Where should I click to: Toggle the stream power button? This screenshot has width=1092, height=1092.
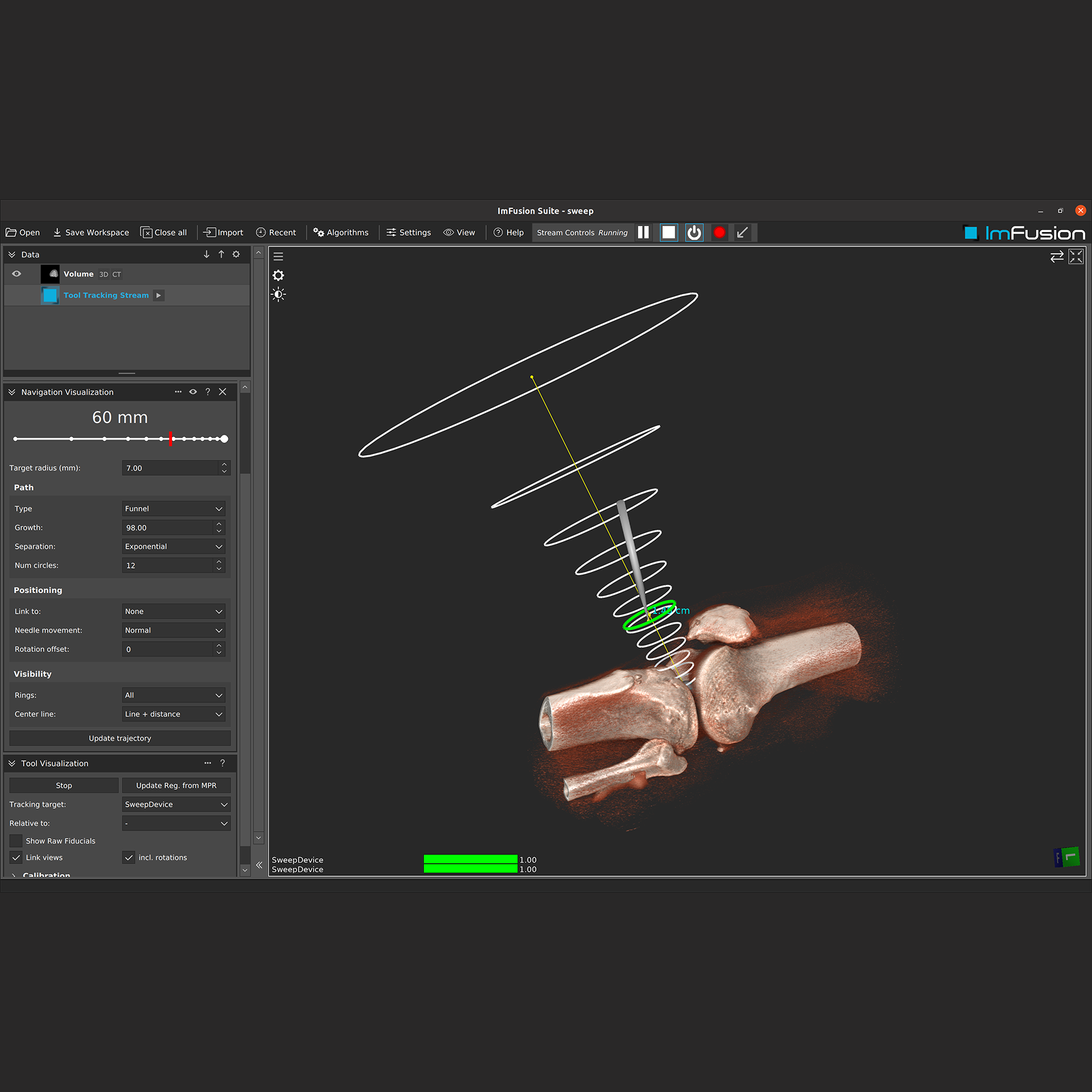694,233
